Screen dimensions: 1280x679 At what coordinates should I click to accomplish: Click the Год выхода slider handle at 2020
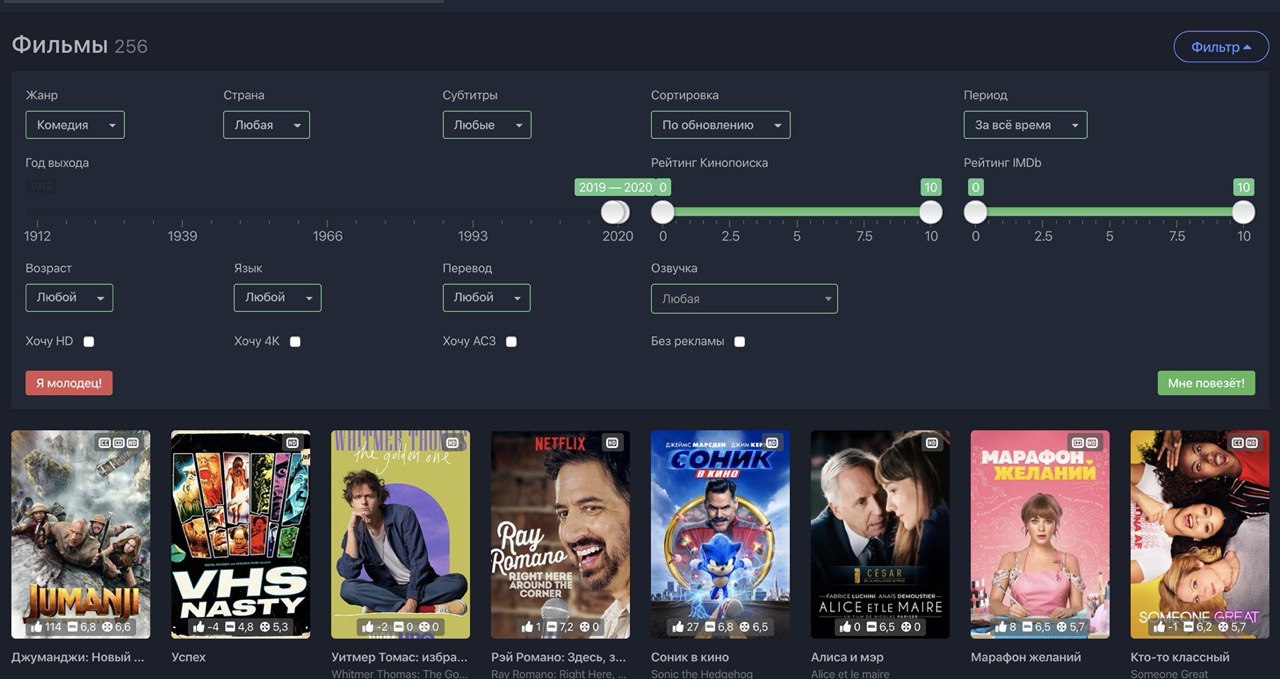[x=618, y=212]
